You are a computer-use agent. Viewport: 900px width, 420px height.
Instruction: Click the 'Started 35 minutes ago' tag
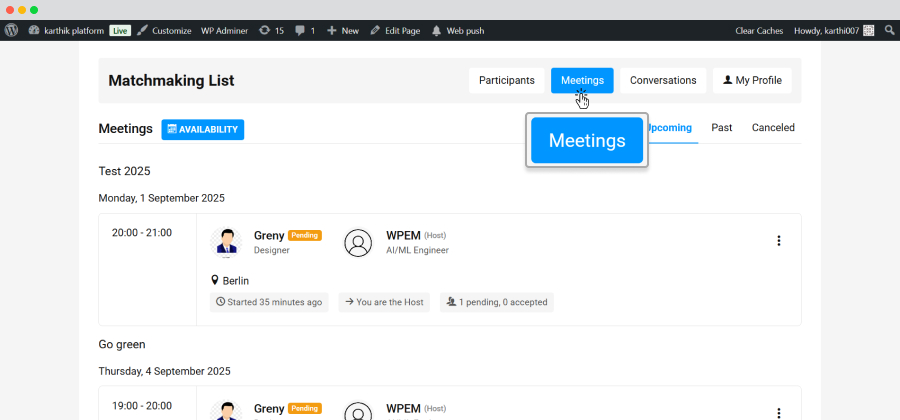click(x=269, y=302)
